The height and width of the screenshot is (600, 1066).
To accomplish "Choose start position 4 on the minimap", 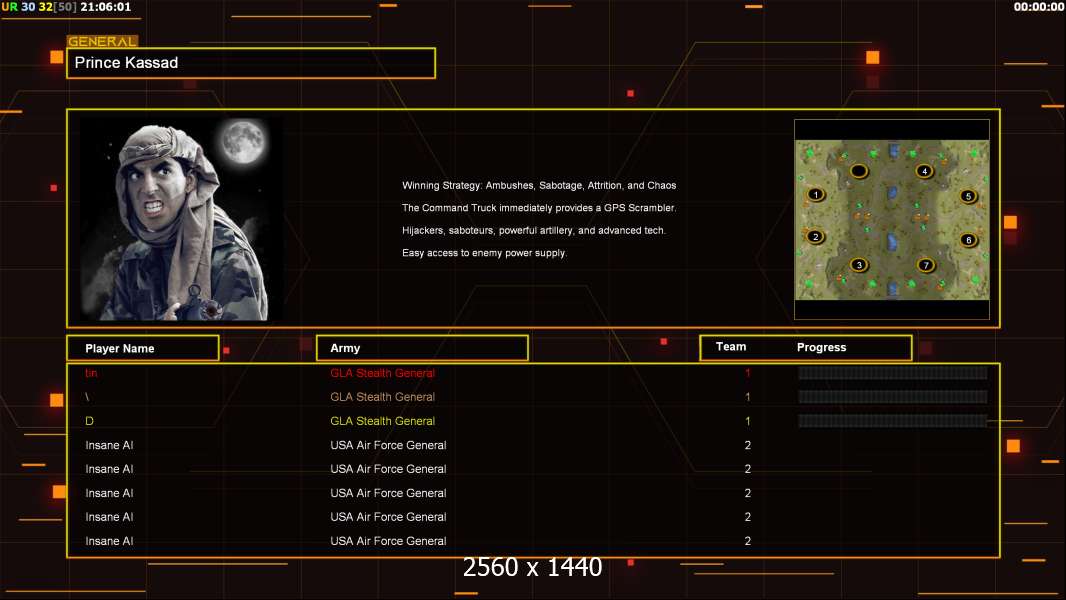I will 924,171.
